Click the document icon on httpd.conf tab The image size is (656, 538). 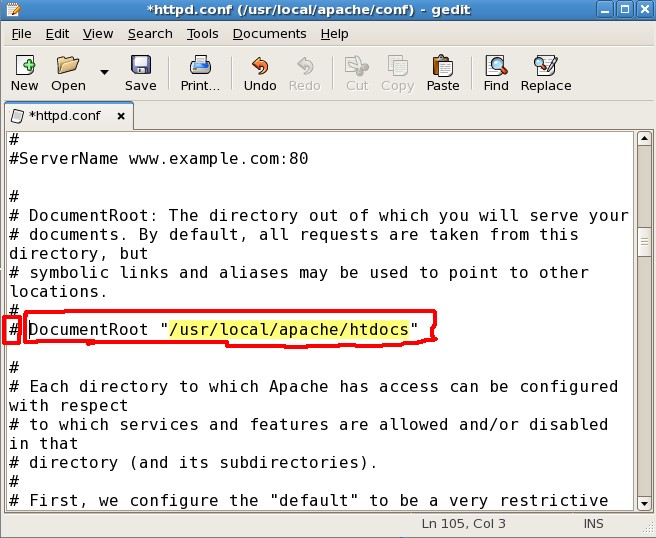pos(17,116)
